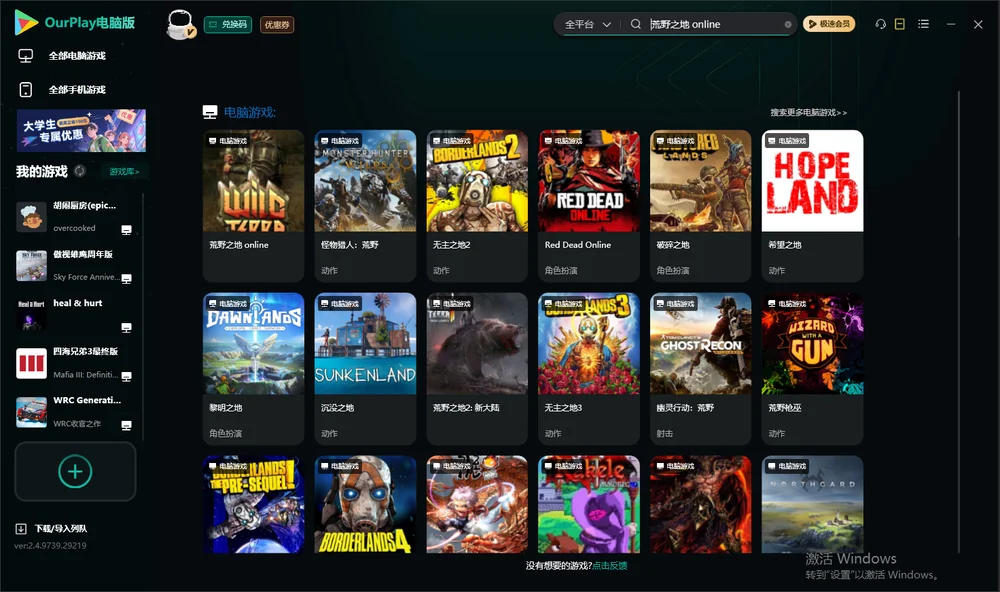1000x592 pixels.
Task: Click the 极速会员 membership button
Action: pyautogui.click(x=829, y=24)
